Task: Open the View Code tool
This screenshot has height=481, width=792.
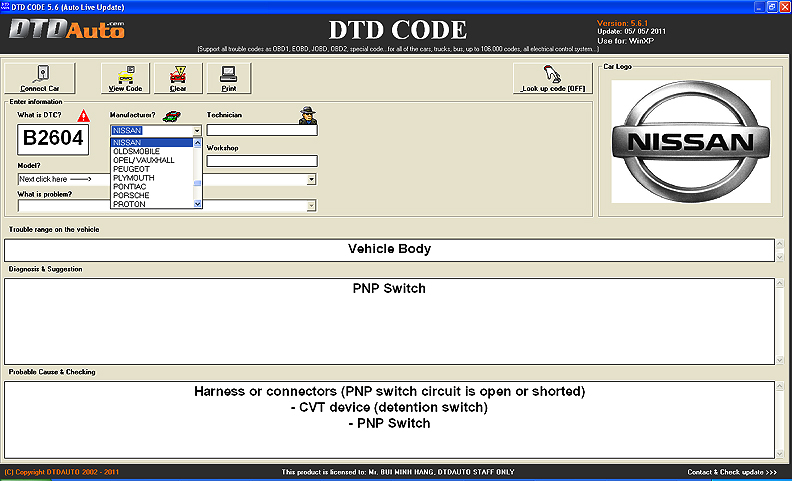Action: tap(125, 78)
